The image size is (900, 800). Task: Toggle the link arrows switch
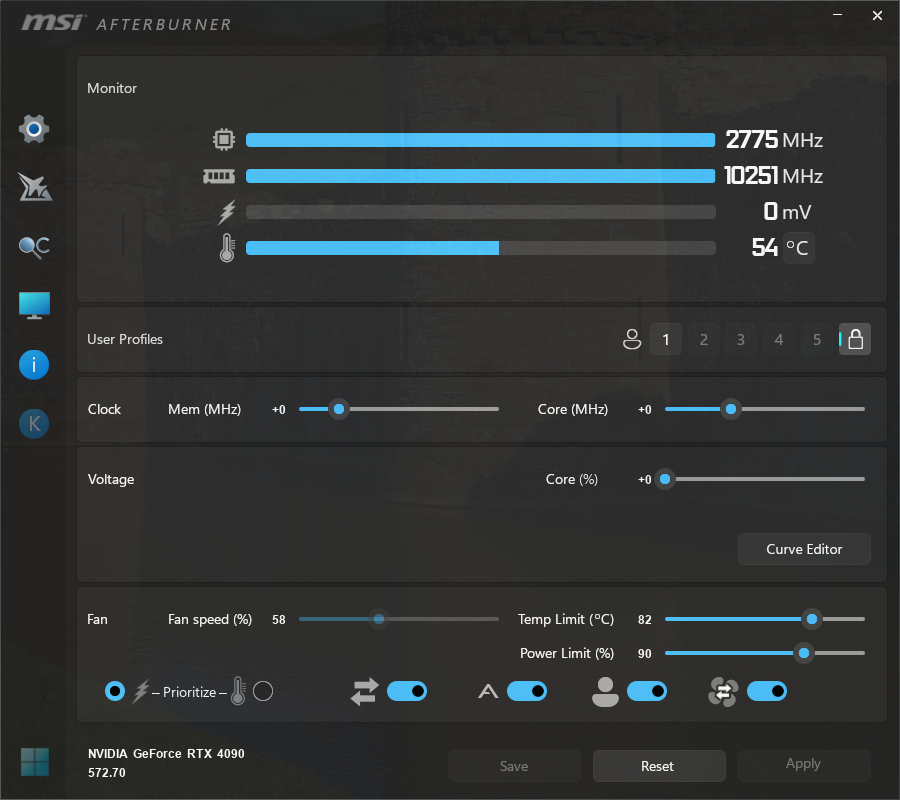407,691
